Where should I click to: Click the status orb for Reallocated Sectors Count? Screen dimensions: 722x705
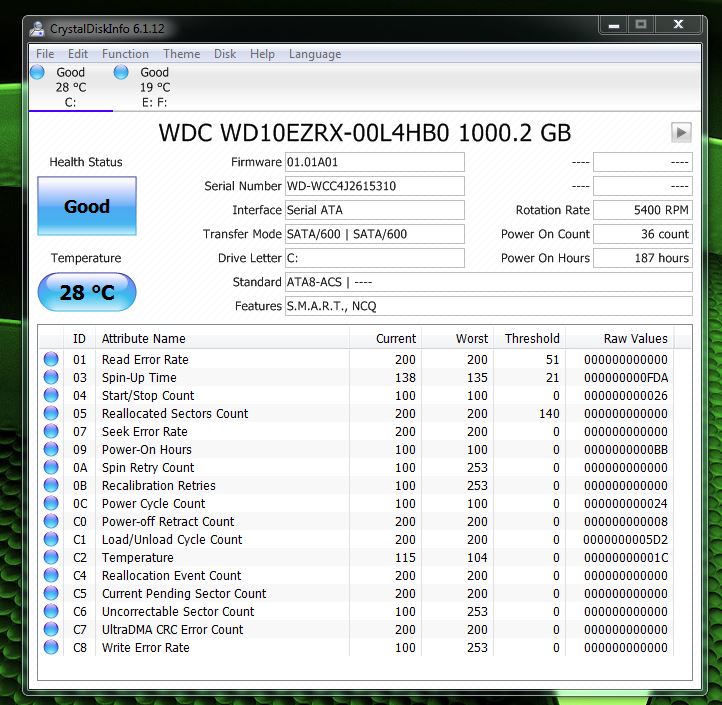[51, 413]
